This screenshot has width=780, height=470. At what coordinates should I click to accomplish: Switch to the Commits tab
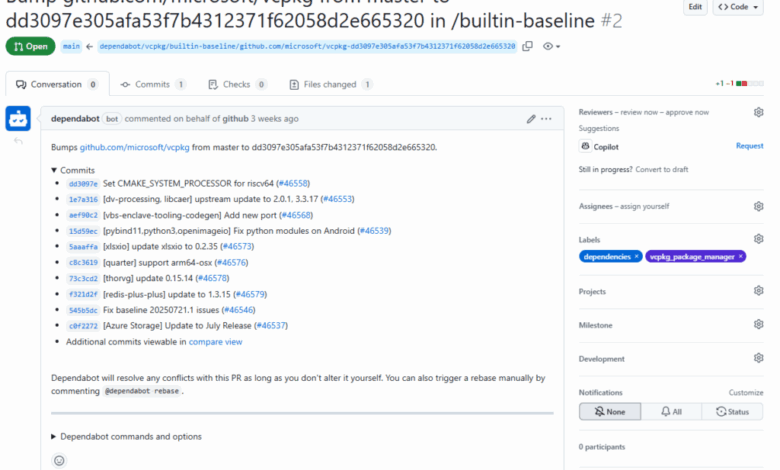pyautogui.click(x=153, y=85)
